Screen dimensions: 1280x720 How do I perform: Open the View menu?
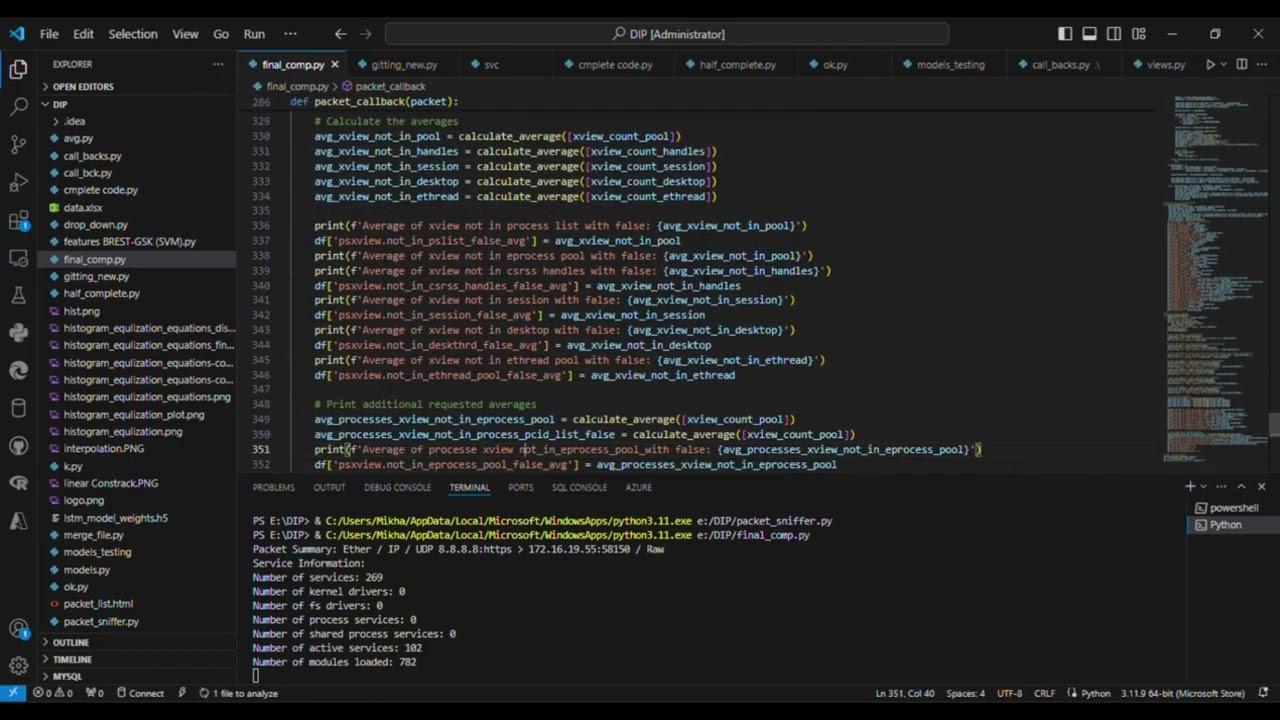185,34
